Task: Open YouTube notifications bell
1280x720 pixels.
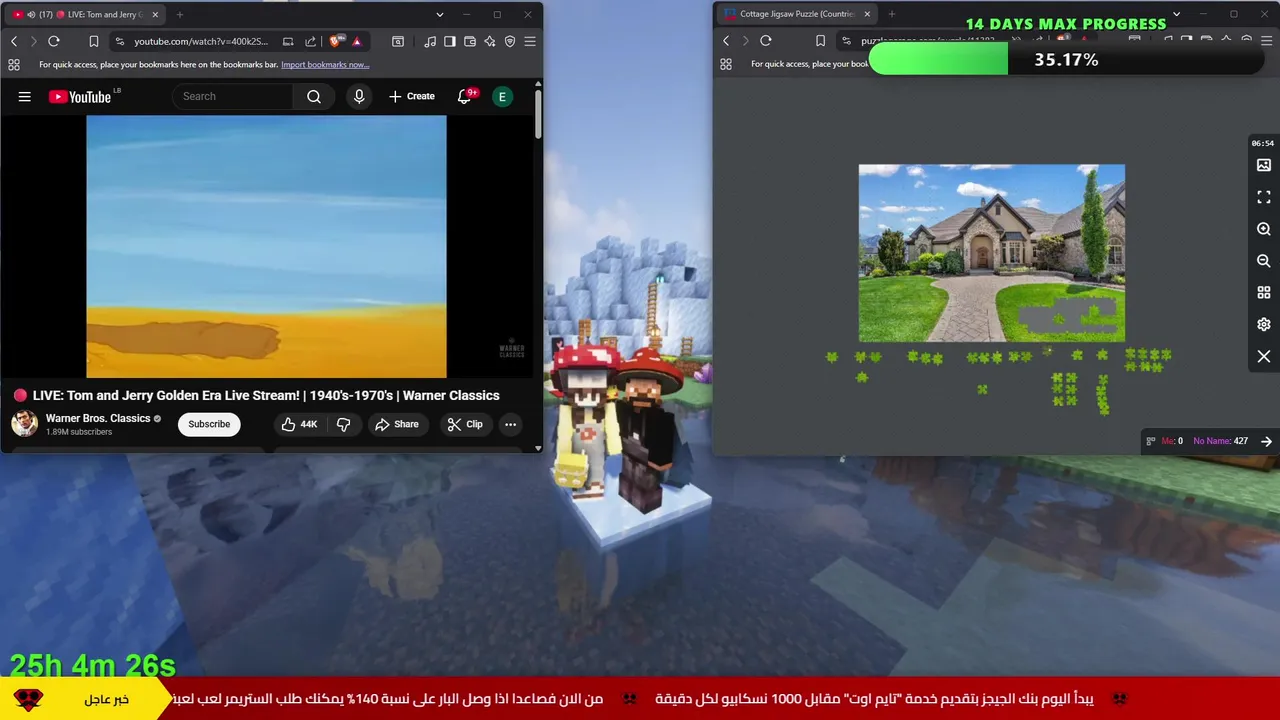Action: pyautogui.click(x=465, y=97)
